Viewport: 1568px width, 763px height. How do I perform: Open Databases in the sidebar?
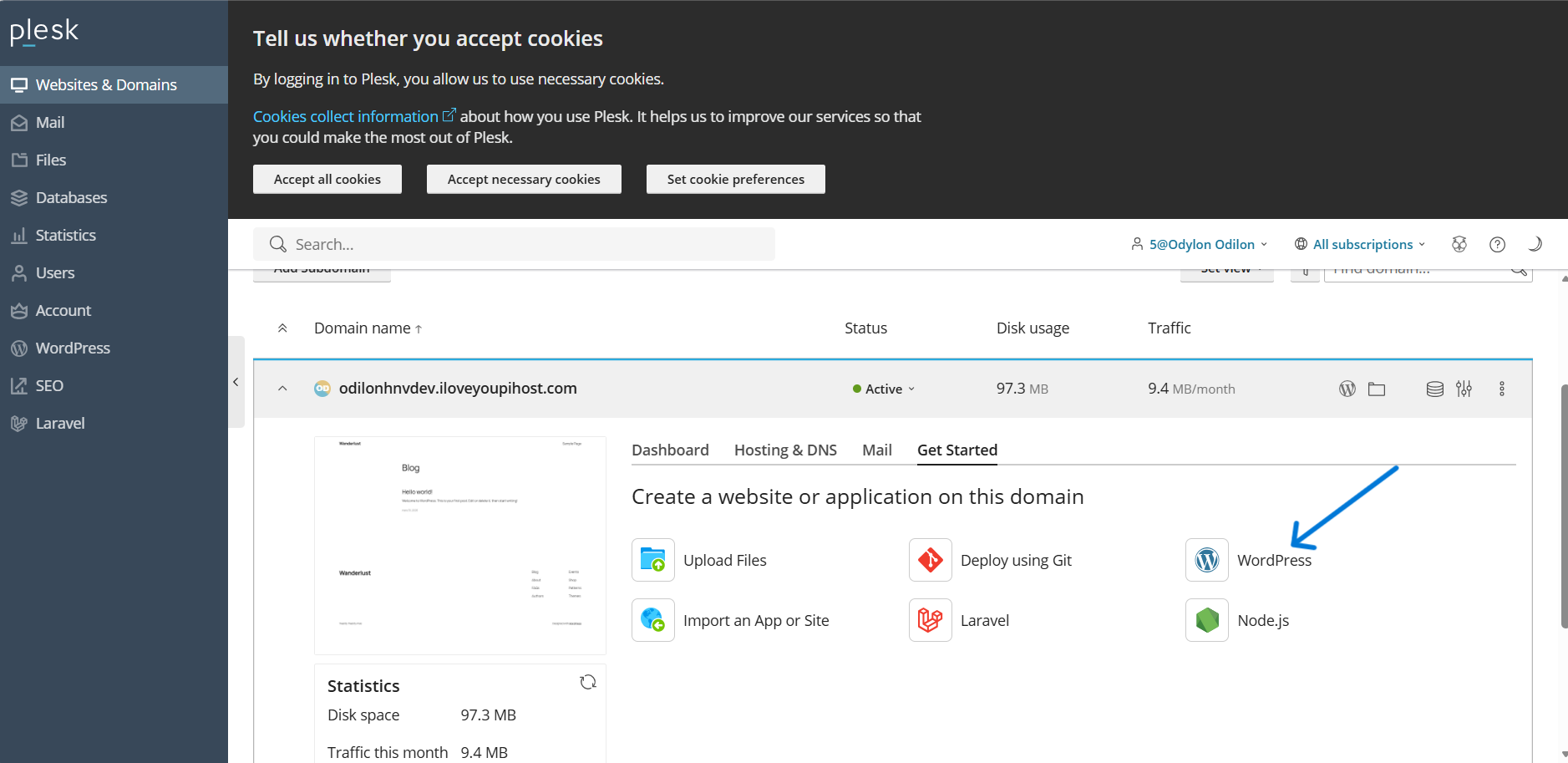(x=71, y=198)
